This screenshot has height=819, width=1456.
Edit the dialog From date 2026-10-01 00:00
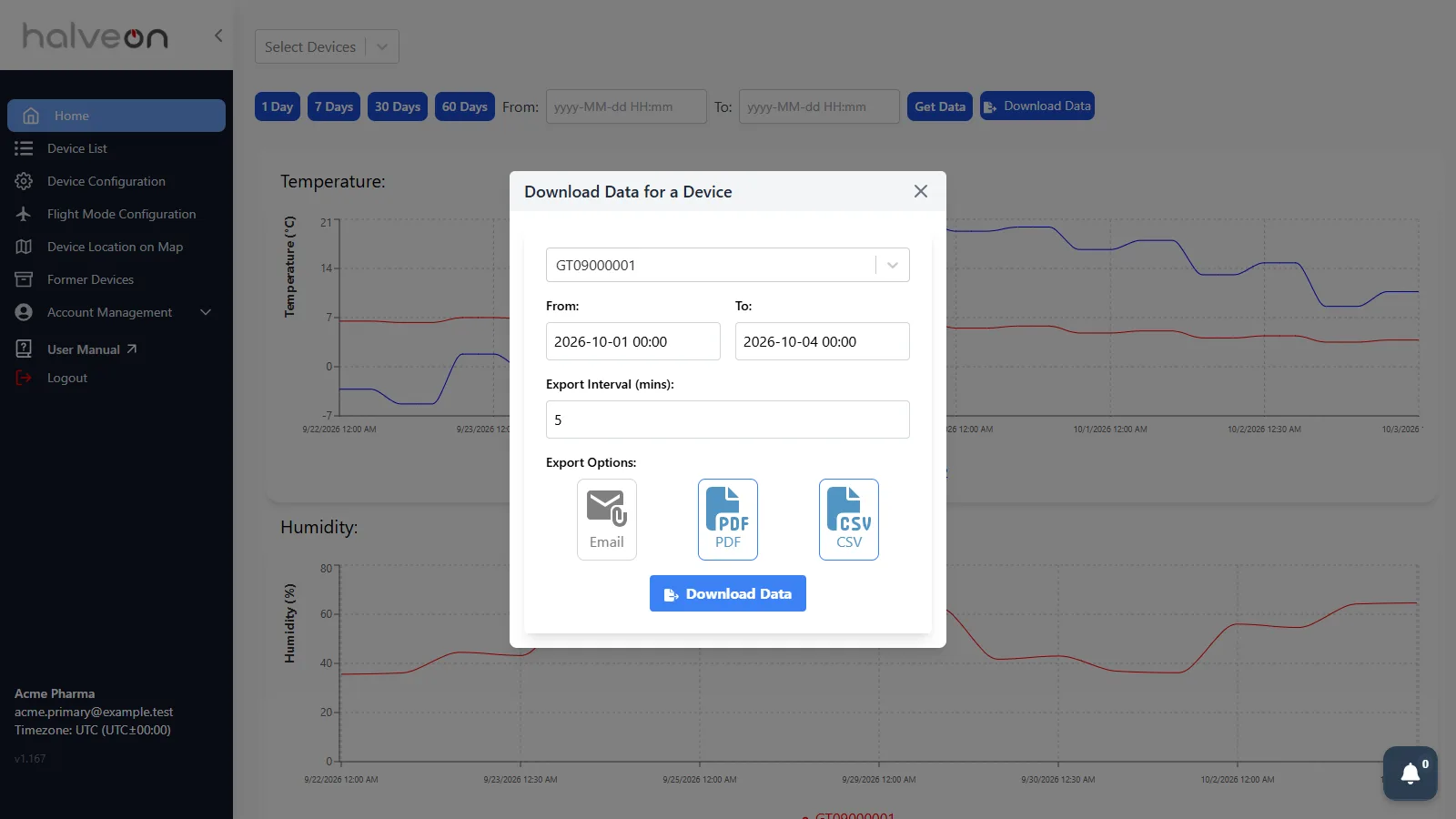coord(633,341)
